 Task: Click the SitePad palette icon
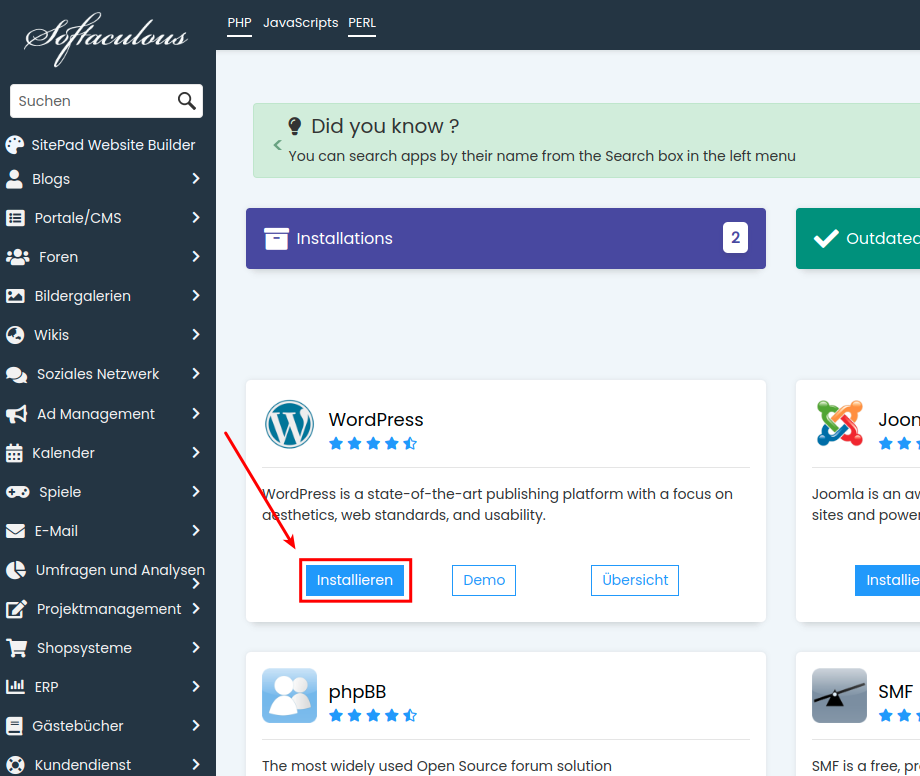pos(15,145)
